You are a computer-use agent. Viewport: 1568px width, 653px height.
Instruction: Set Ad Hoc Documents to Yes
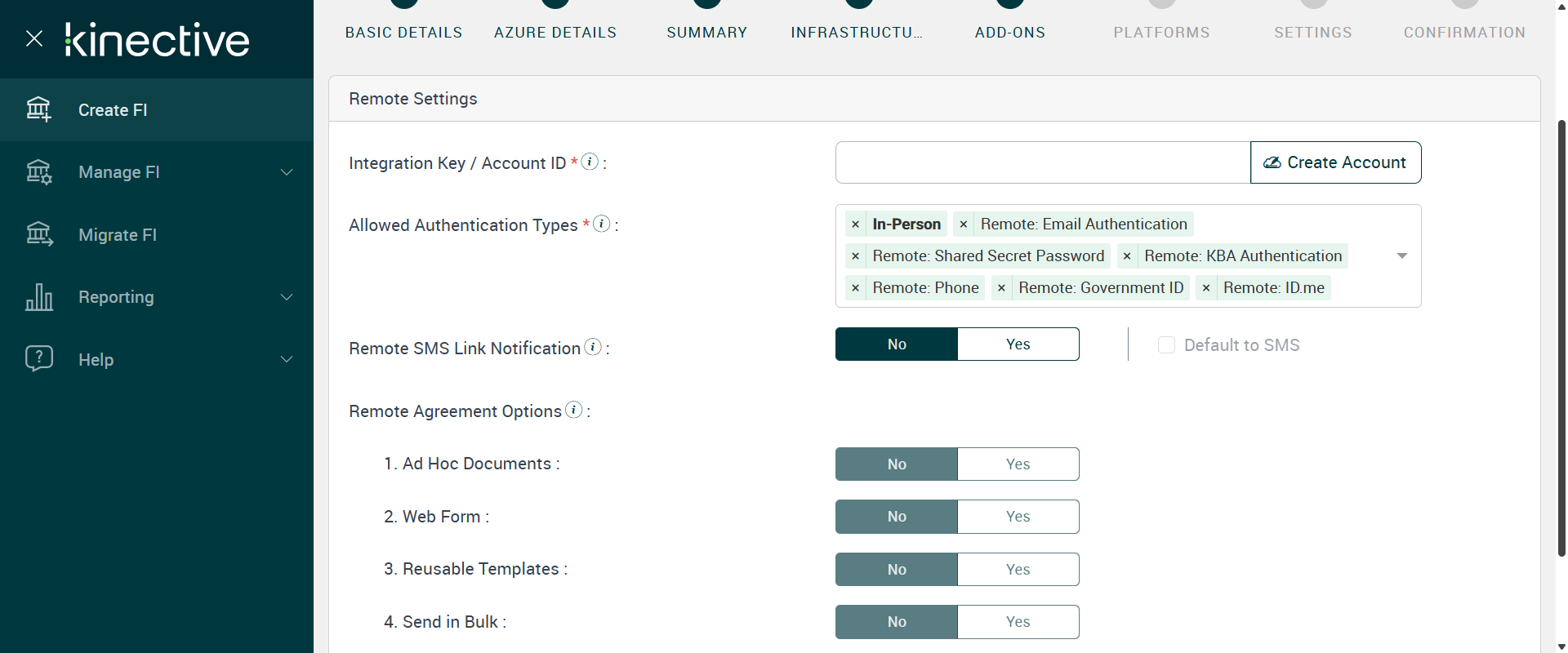(x=1018, y=464)
